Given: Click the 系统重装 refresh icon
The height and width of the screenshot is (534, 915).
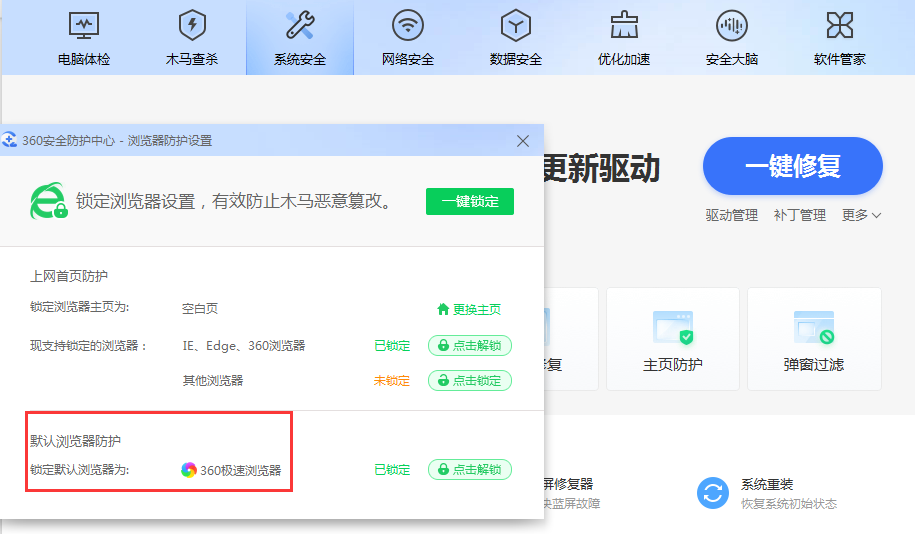Looking at the screenshot, I should pos(713,493).
